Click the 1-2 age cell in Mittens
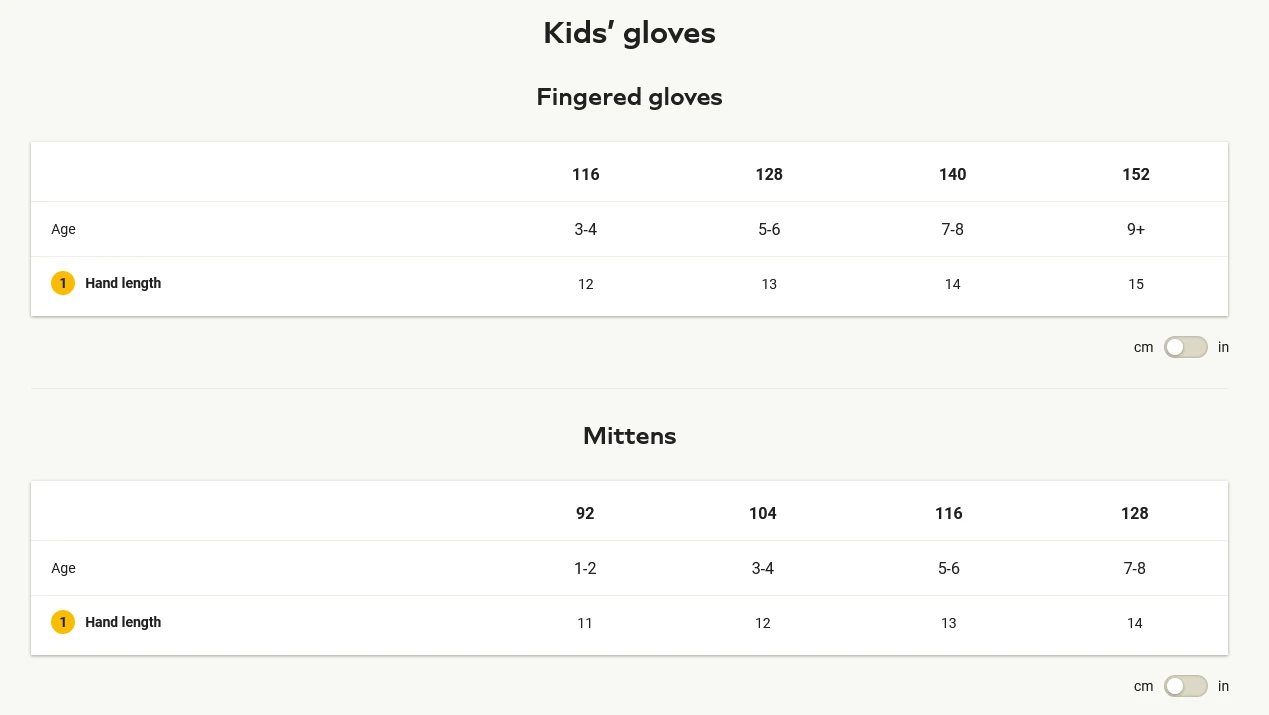The width and height of the screenshot is (1269, 715). pyautogui.click(x=585, y=569)
